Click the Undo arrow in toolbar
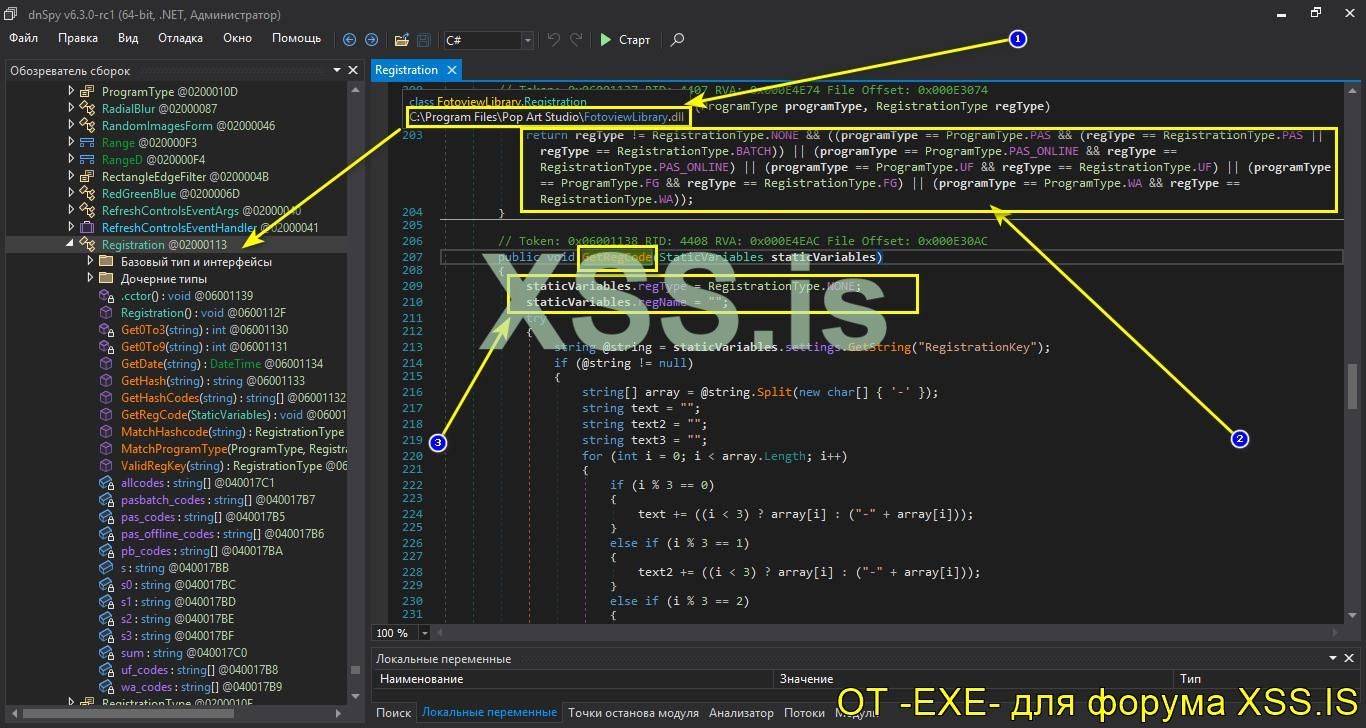Viewport: 1366px width, 728px height. (x=554, y=40)
